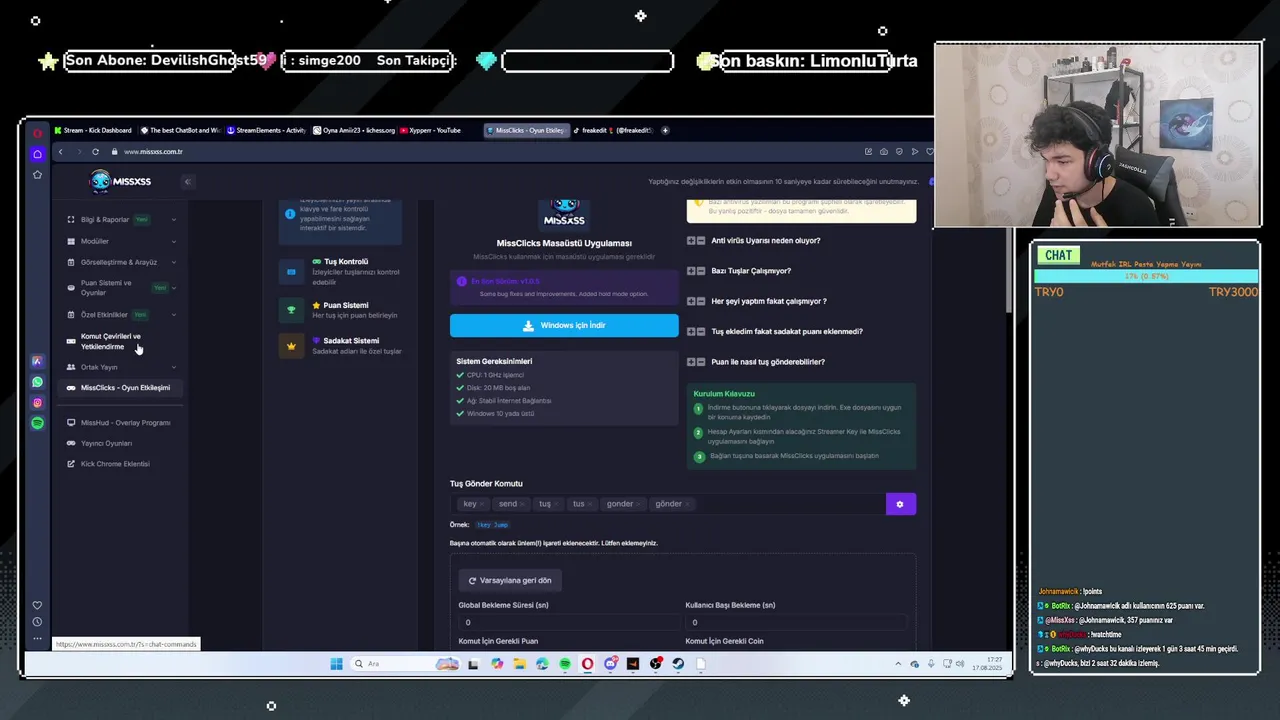The image size is (1280, 720).
Task: Remove the 'gonder' command tag
Action: click(639, 504)
